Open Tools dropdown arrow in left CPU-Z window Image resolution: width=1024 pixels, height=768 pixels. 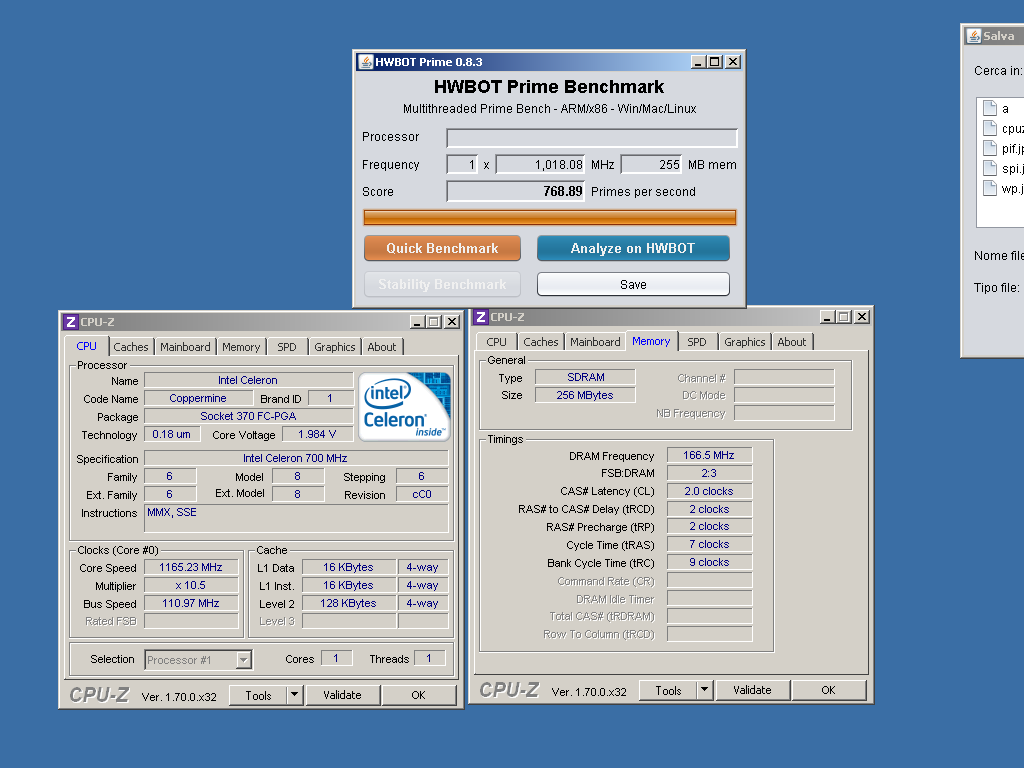(295, 695)
